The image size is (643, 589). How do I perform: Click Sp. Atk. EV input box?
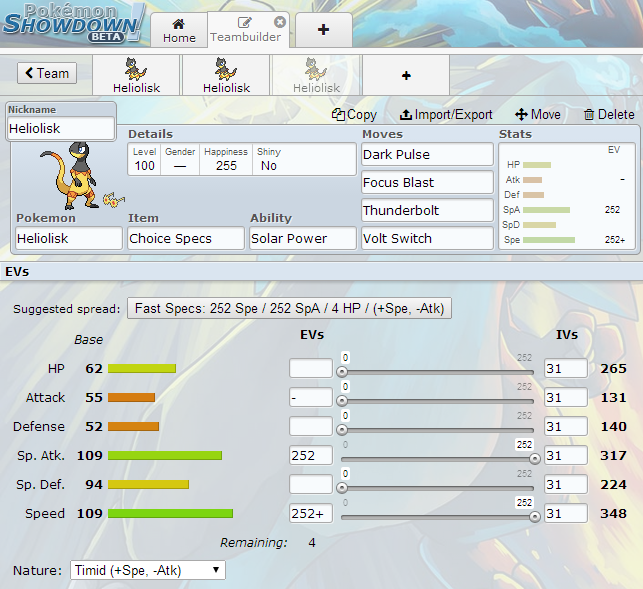coord(311,455)
